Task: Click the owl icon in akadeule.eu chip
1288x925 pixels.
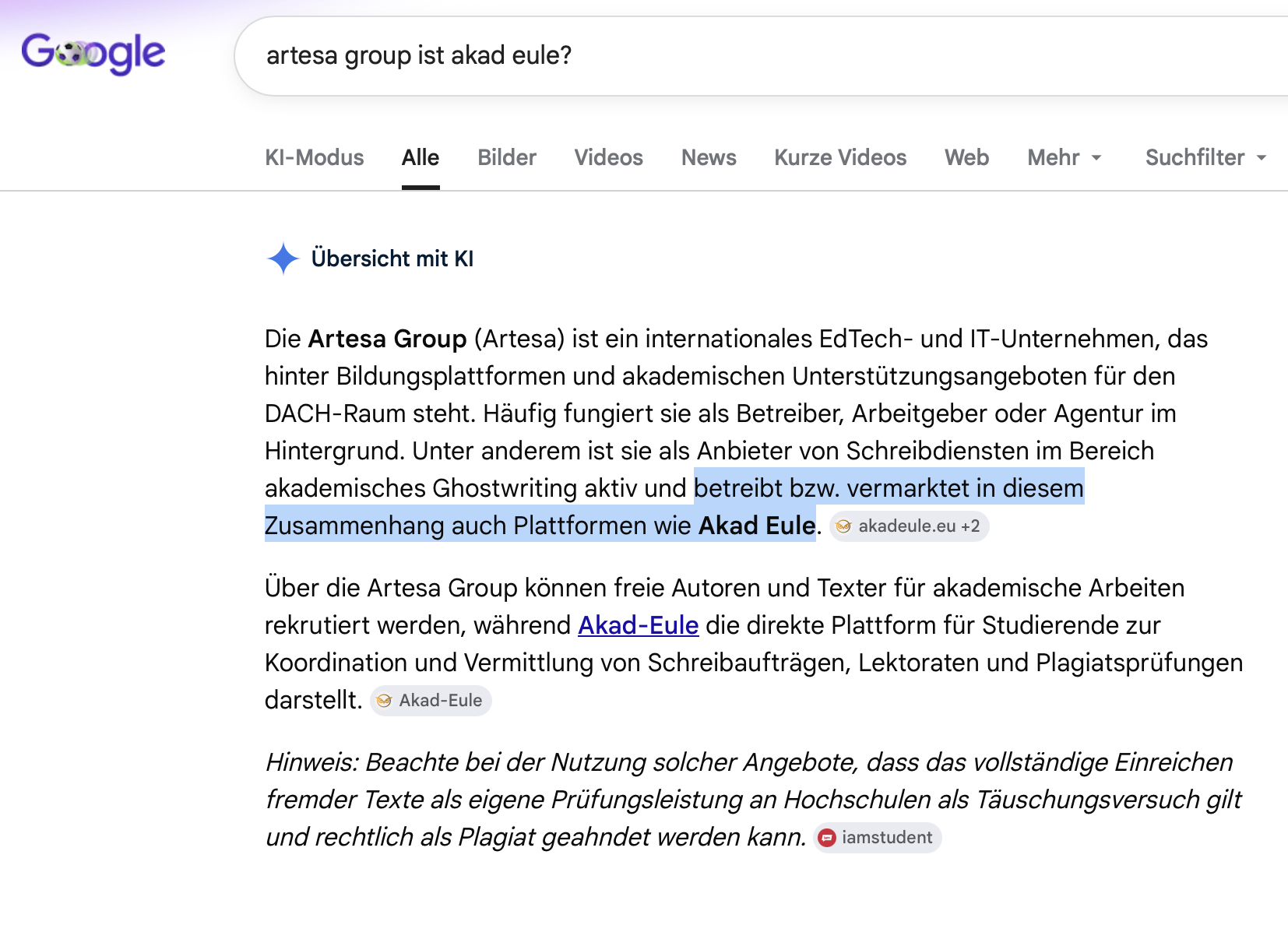Action: tap(843, 526)
